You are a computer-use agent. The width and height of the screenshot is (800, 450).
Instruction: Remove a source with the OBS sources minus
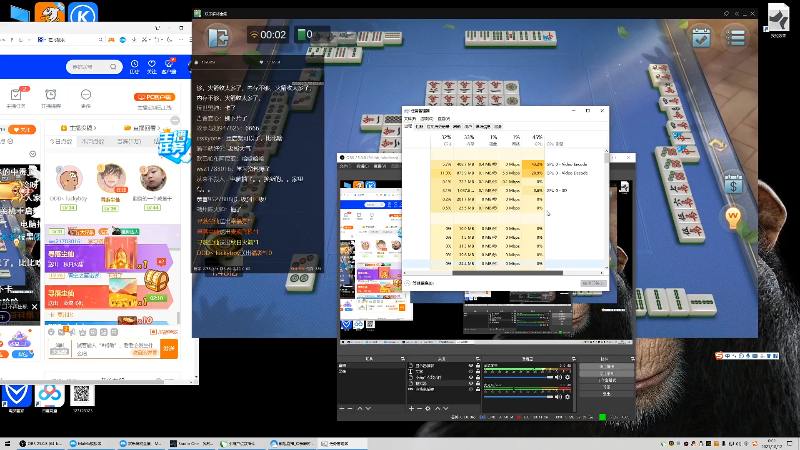coord(419,409)
